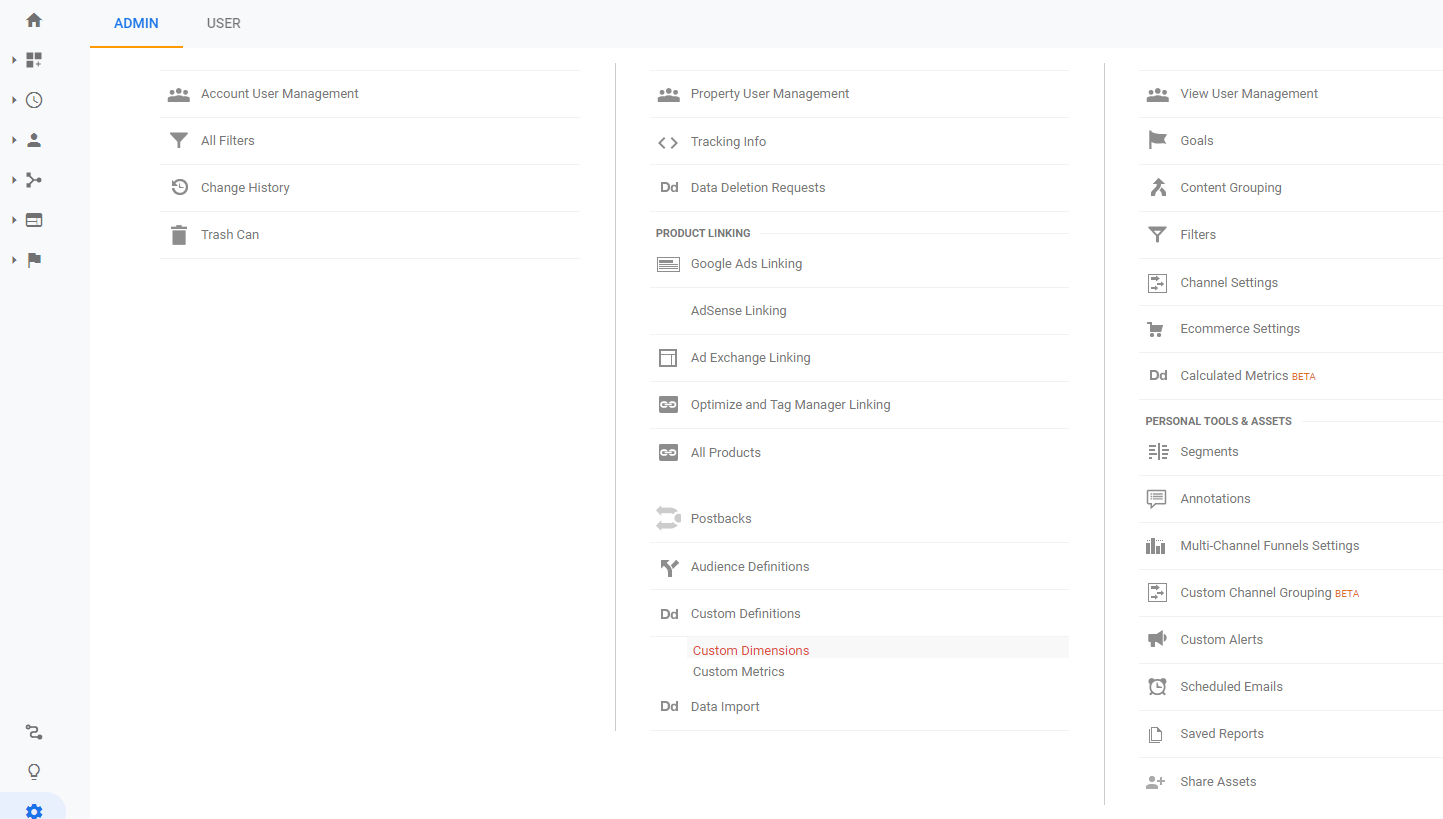Click the Google Ads Linking icon
1443x819 pixels.
tap(667, 263)
